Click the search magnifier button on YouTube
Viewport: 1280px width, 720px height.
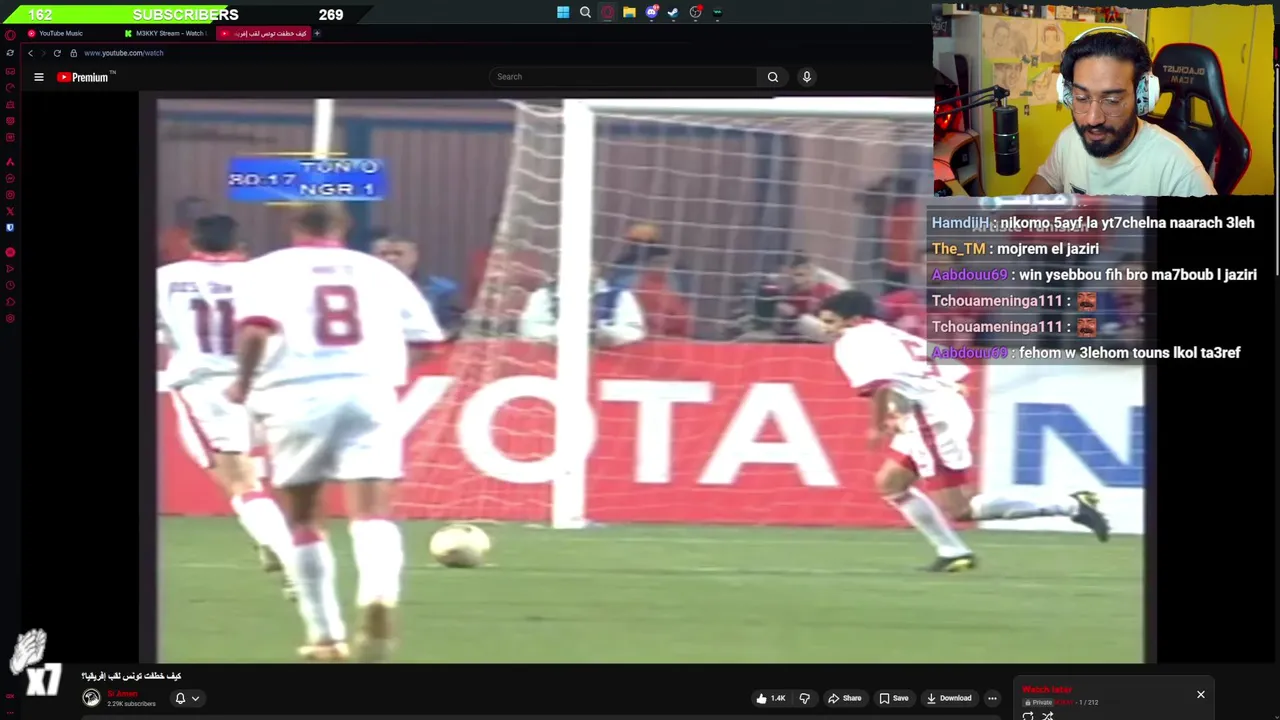[x=773, y=77]
